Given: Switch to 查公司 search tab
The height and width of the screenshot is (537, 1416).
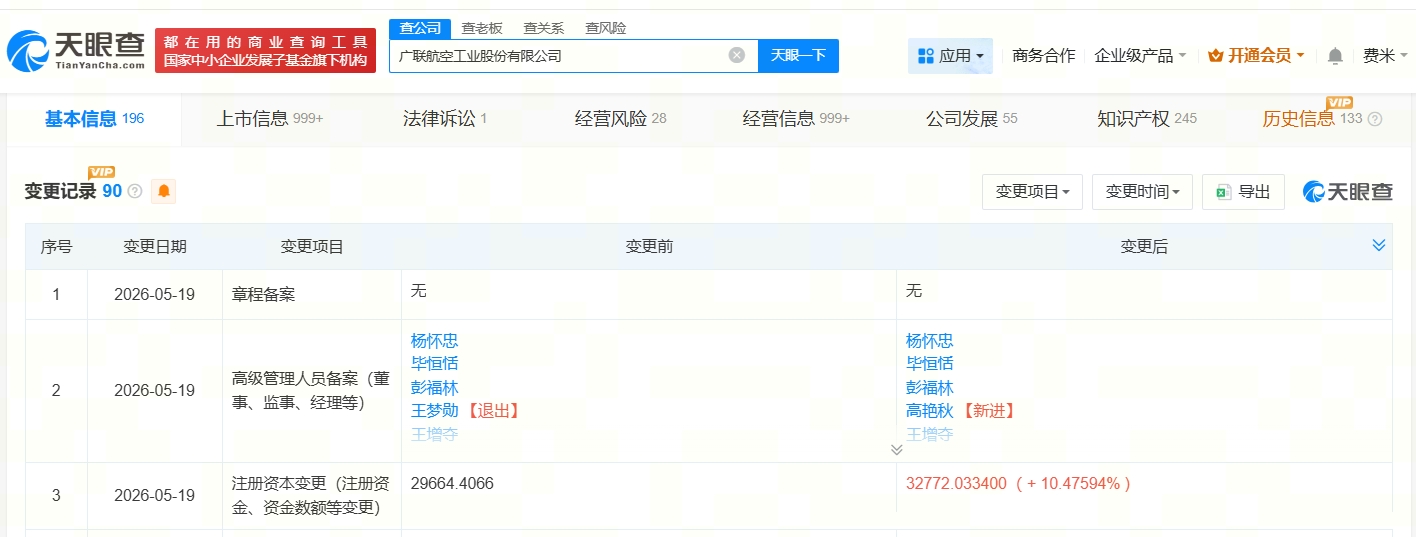Looking at the screenshot, I should (x=420, y=28).
